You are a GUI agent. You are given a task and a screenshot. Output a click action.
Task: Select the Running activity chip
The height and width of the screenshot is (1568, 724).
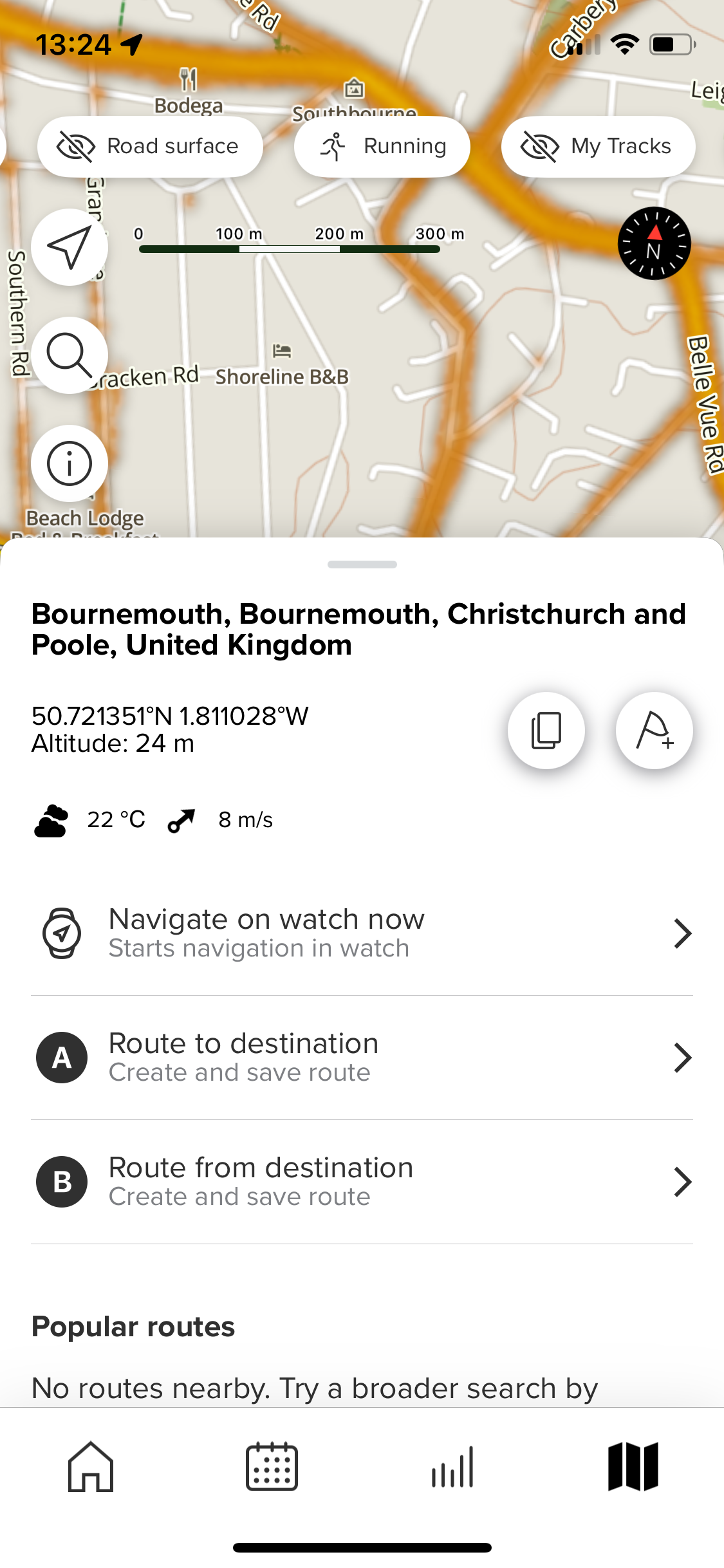382,147
